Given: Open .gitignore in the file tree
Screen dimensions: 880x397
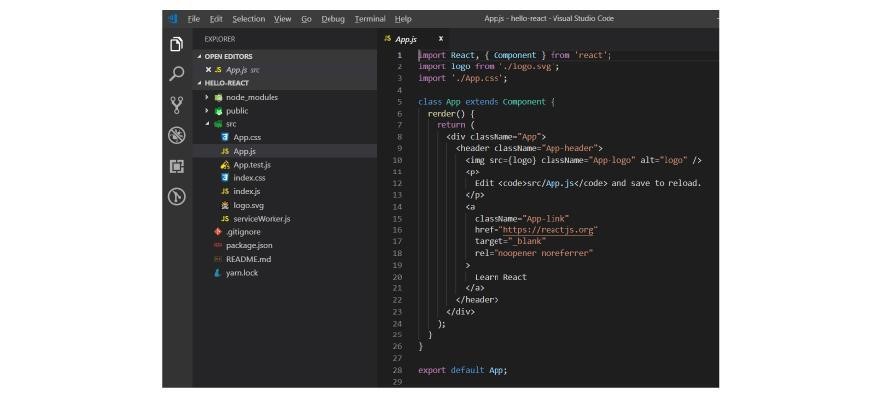Looking at the screenshot, I should click(x=243, y=231).
